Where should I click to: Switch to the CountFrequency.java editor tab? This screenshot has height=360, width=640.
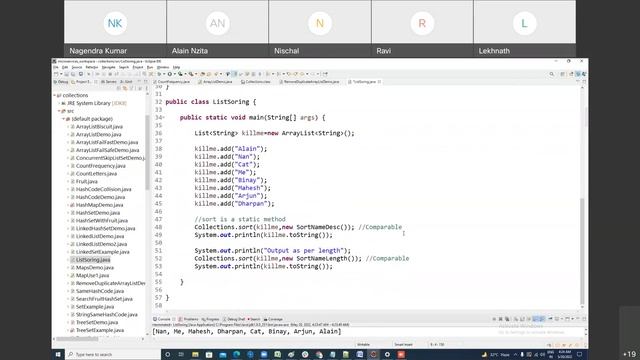point(171,82)
